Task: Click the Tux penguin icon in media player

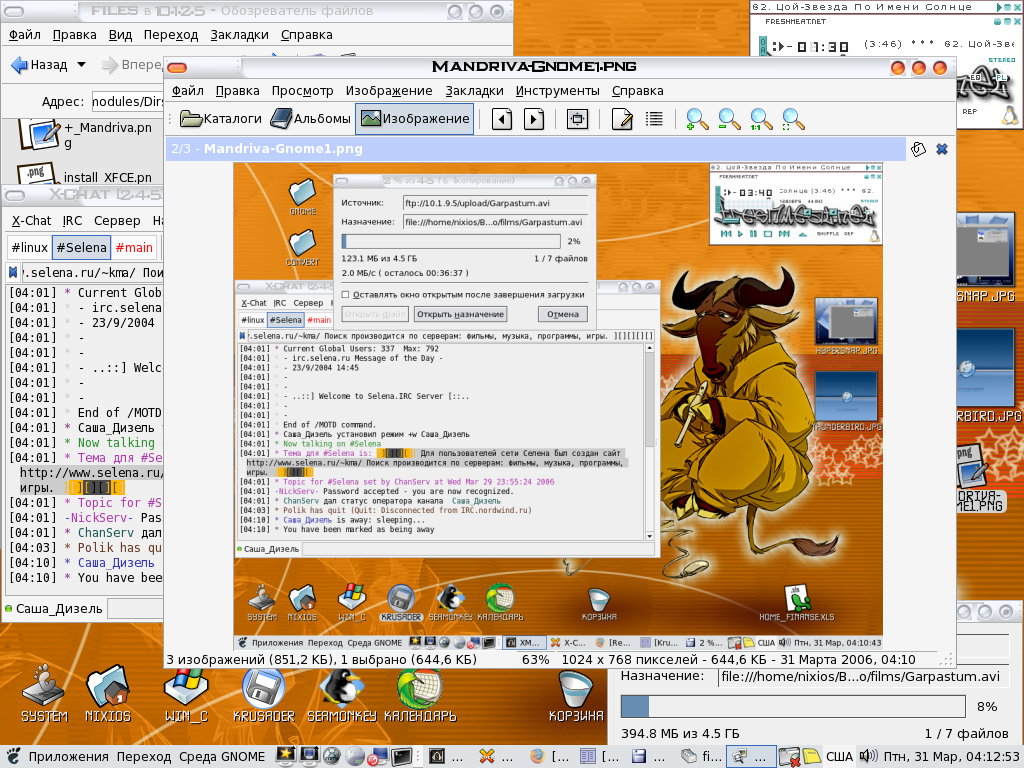Action: point(1010,115)
